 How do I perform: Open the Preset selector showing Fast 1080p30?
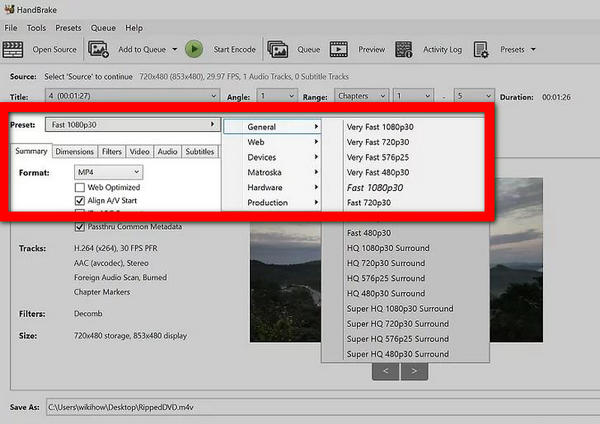tap(132, 125)
